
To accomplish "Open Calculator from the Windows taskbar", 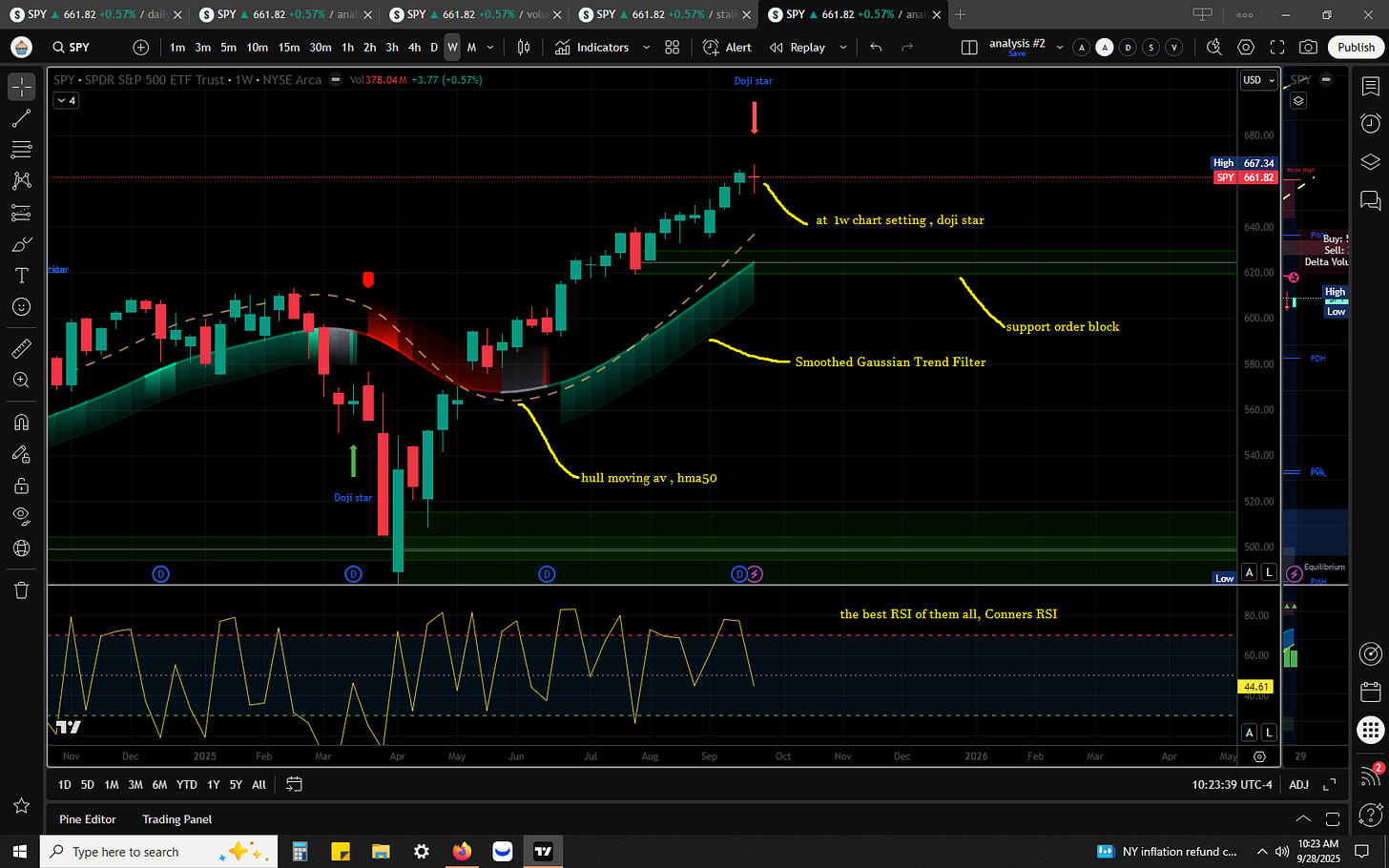I will pyautogui.click(x=300, y=851).
